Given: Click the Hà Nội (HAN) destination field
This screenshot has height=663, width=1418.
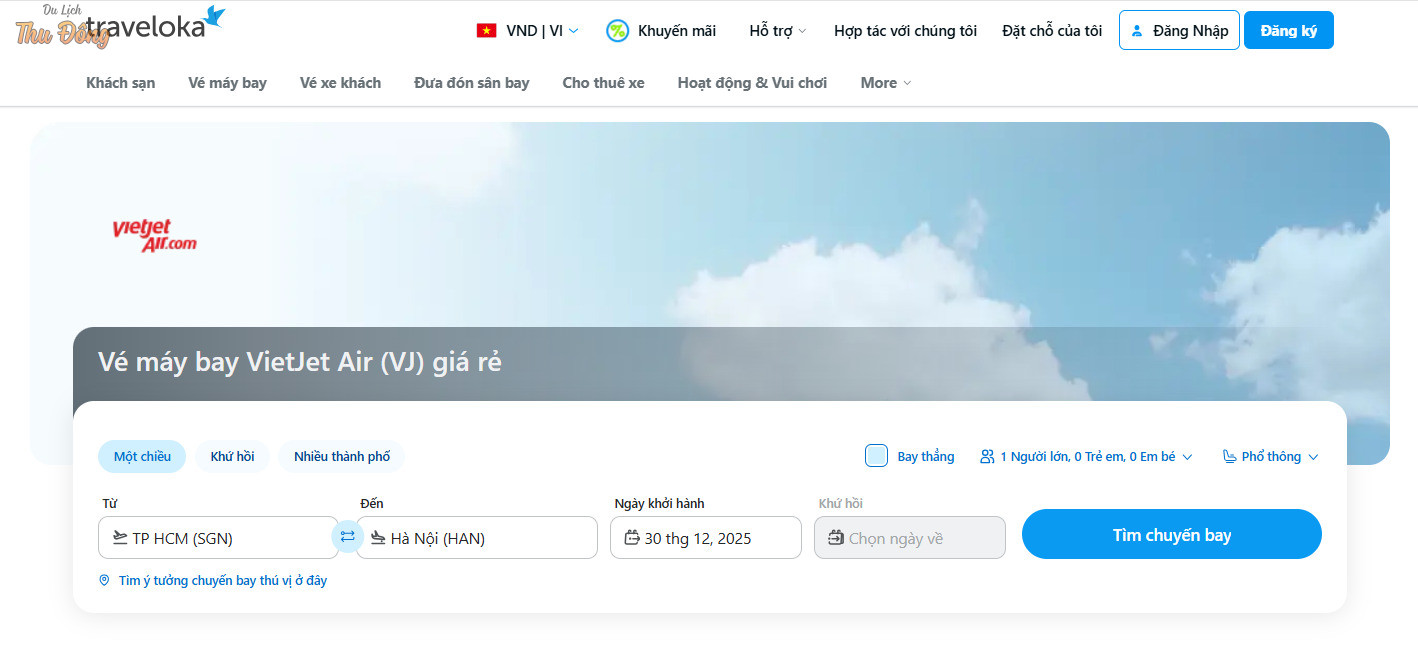Looking at the screenshot, I should 477,538.
